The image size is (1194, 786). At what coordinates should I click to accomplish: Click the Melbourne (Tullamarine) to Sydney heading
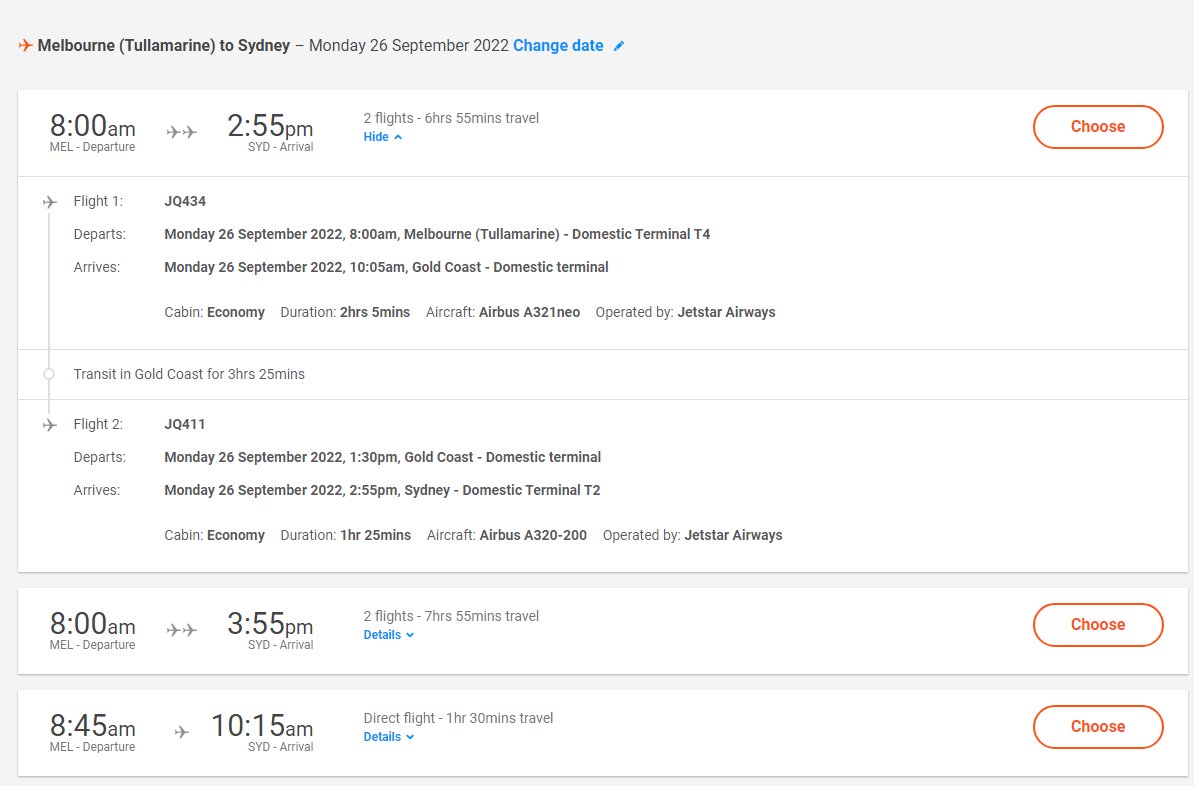pos(164,46)
